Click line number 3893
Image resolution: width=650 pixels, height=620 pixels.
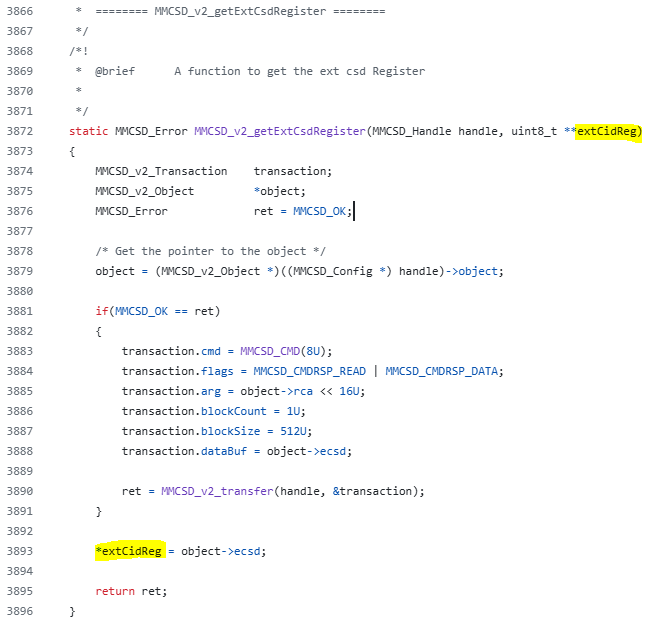click(19, 551)
